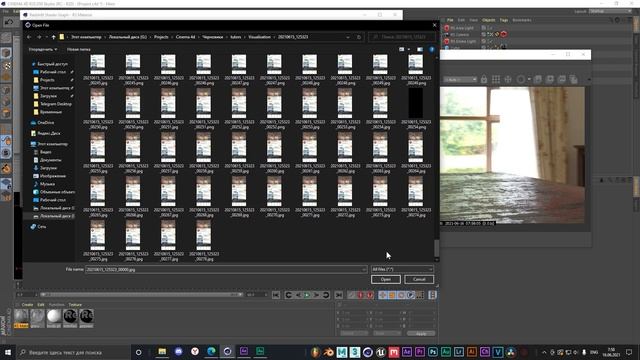The height and width of the screenshot is (360, 640).
Task: Select the red Redshift tag on RS Camera
Action: click(504, 34)
